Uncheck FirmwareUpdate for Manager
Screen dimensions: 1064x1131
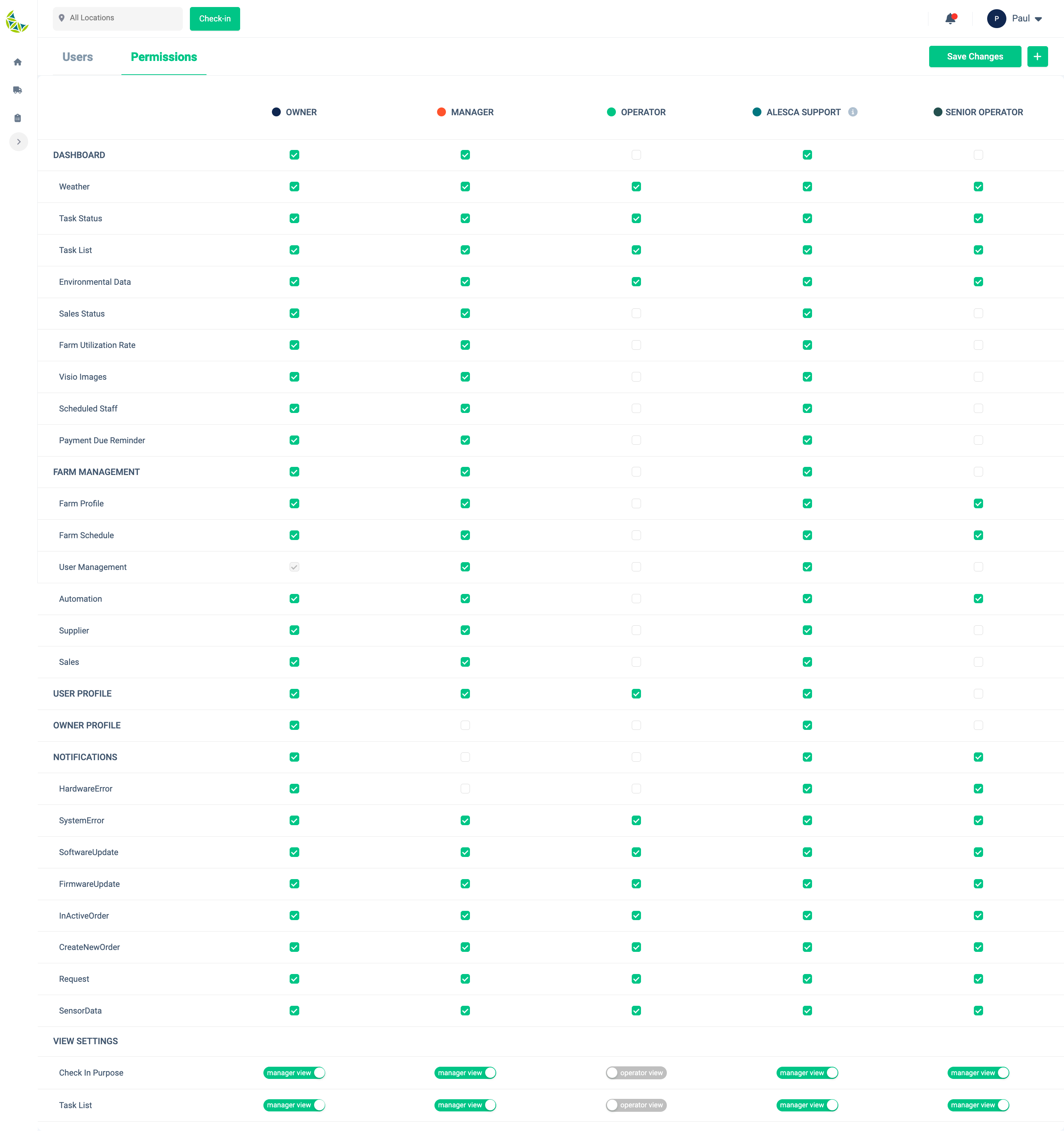(465, 884)
